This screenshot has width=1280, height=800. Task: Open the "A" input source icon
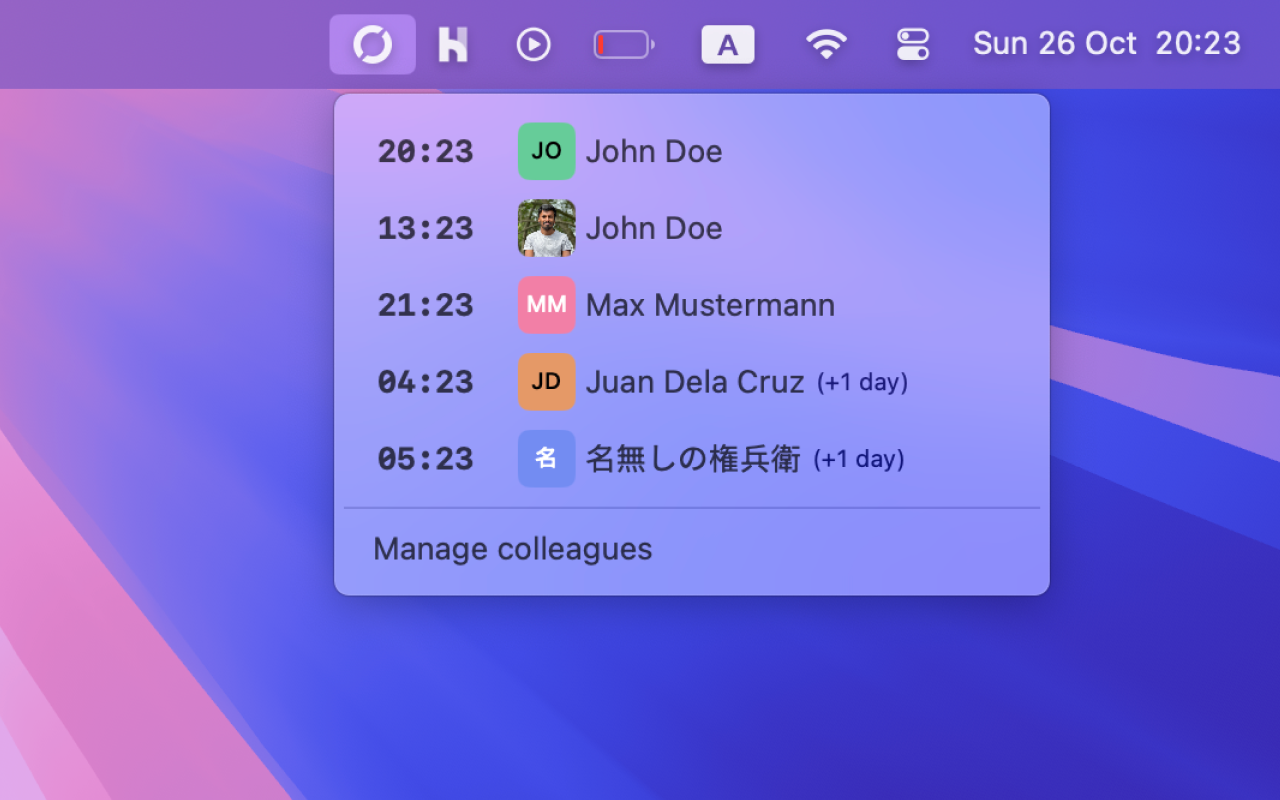[727, 44]
